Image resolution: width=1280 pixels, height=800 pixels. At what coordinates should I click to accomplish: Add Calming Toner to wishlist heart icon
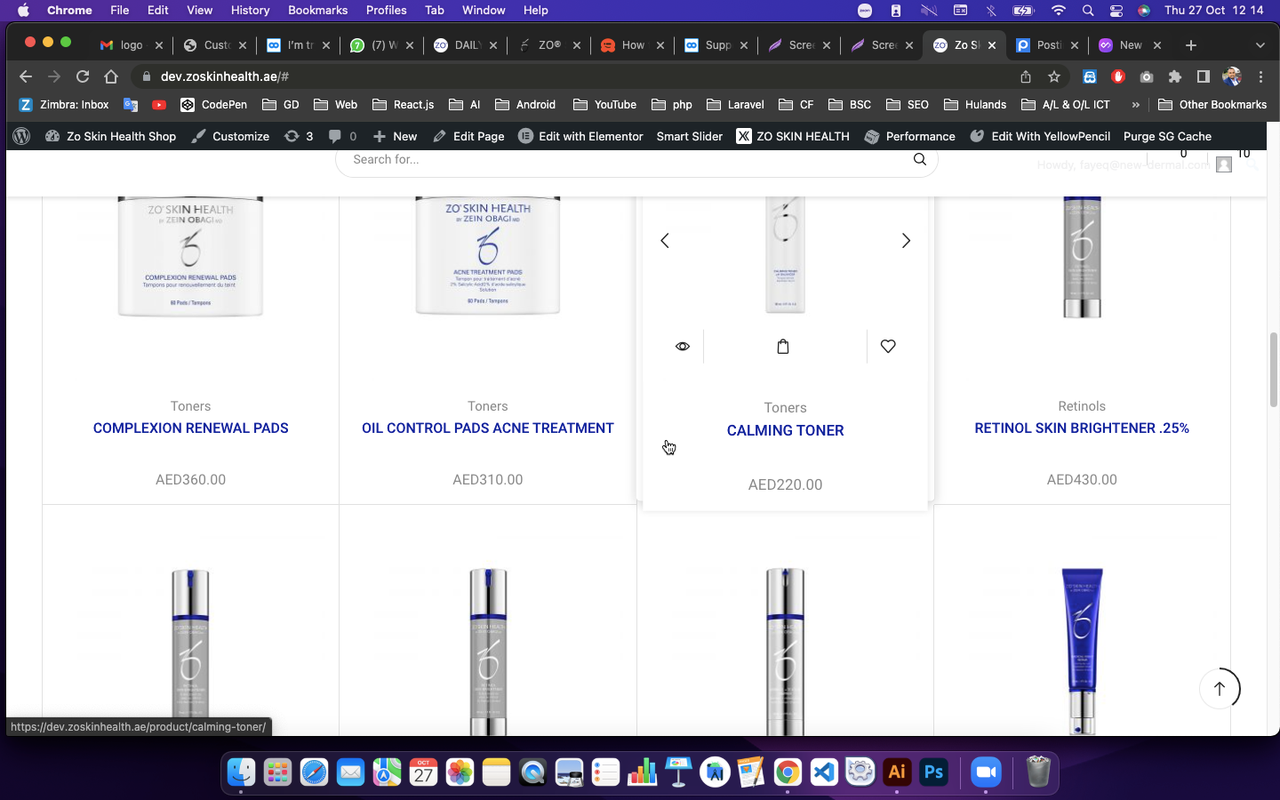click(x=888, y=346)
